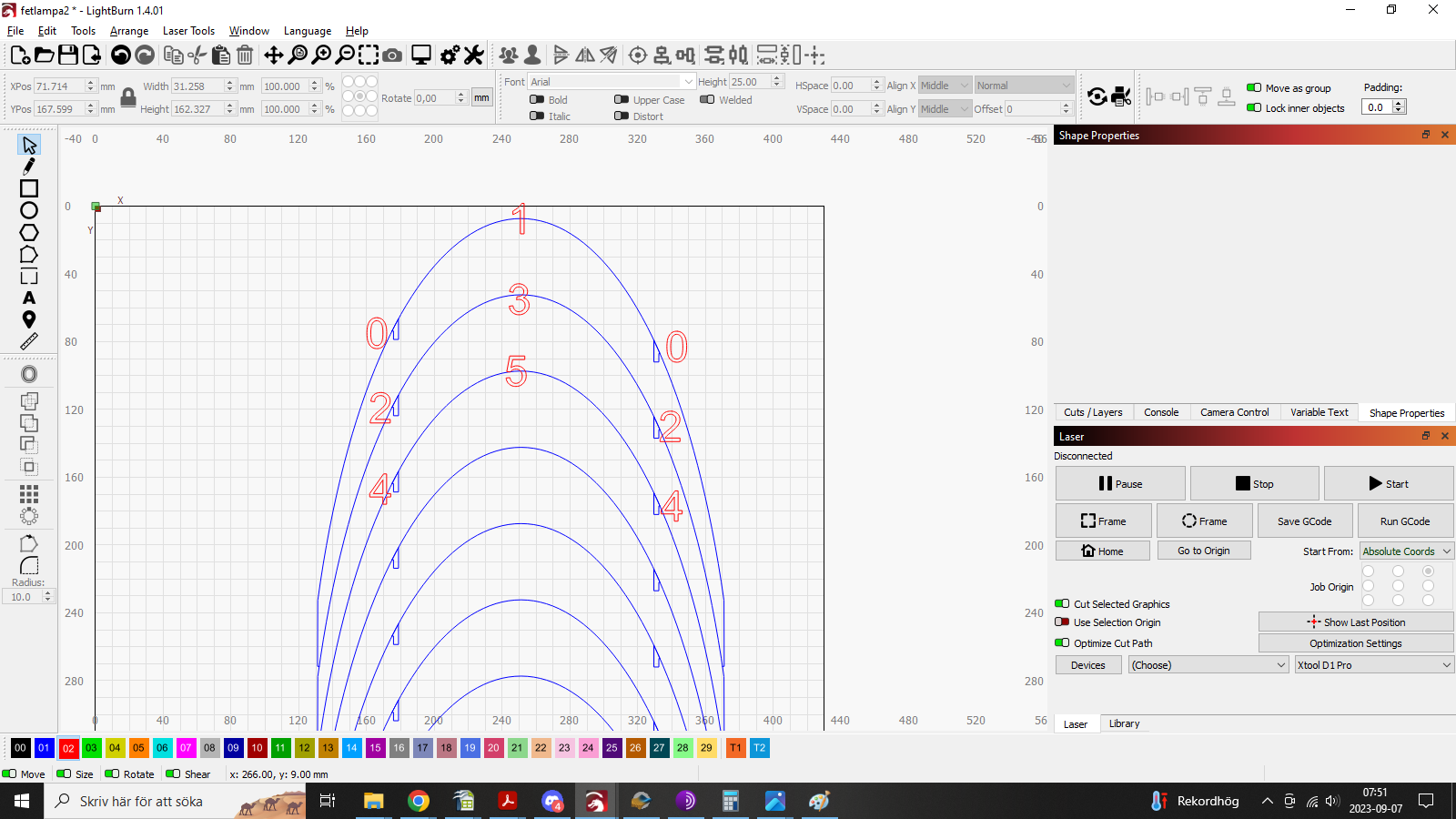Open the Arrange menu

[129, 31]
